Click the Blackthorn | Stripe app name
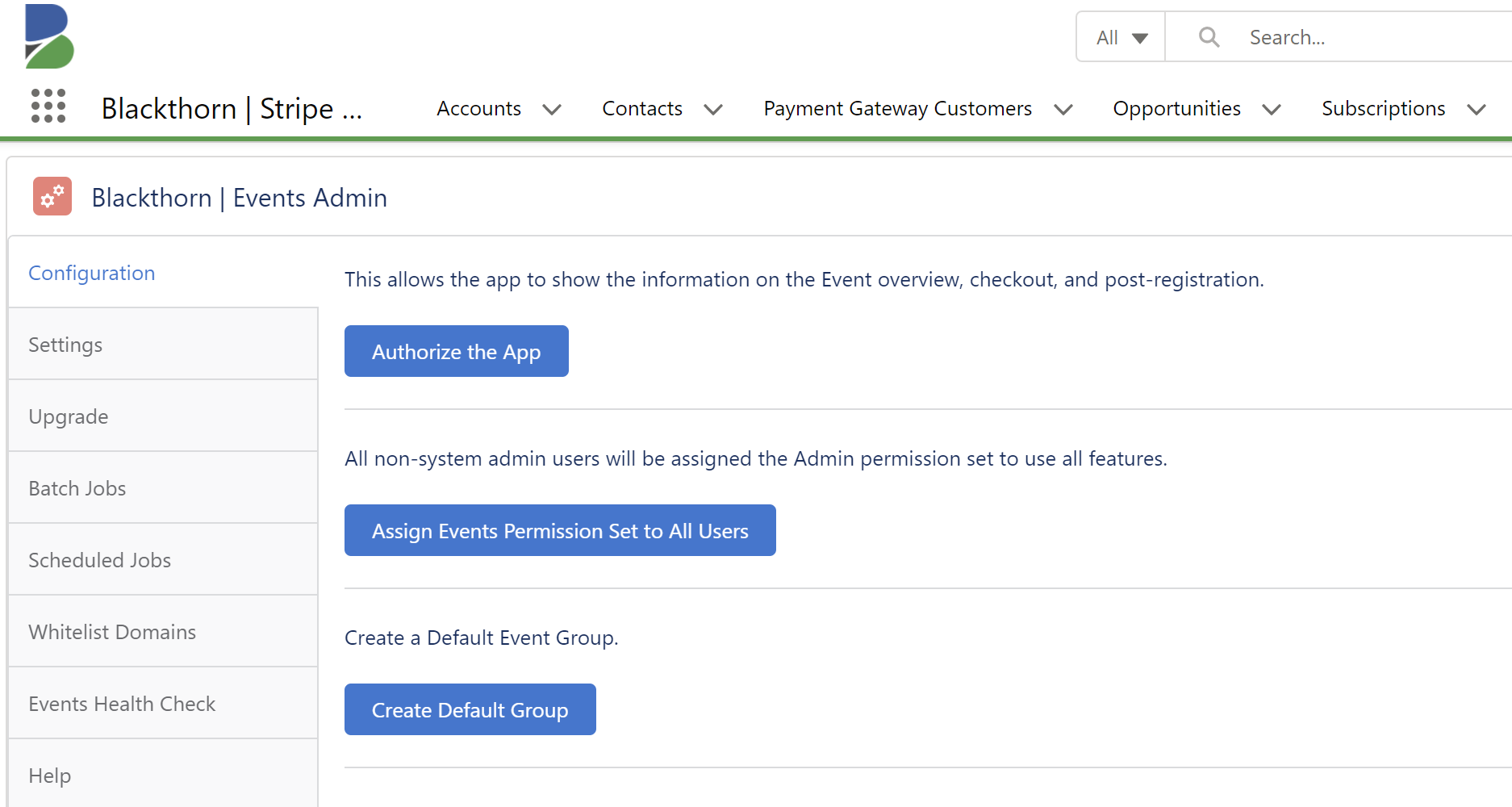 coord(232,108)
